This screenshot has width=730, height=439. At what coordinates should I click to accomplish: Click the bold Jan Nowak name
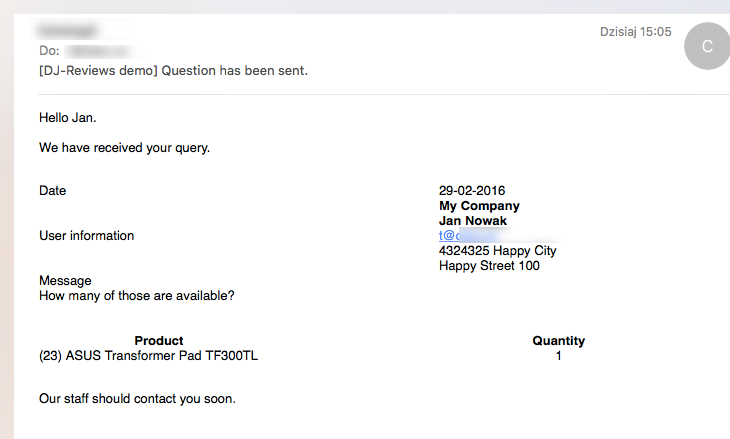tap(475, 221)
